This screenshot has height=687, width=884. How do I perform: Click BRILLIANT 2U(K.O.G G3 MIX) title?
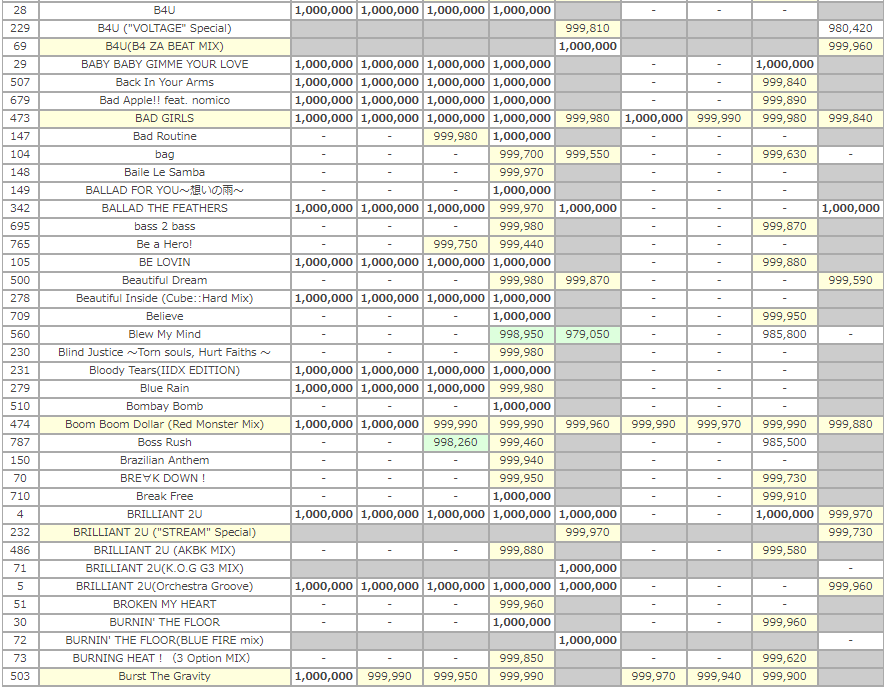[164, 569]
